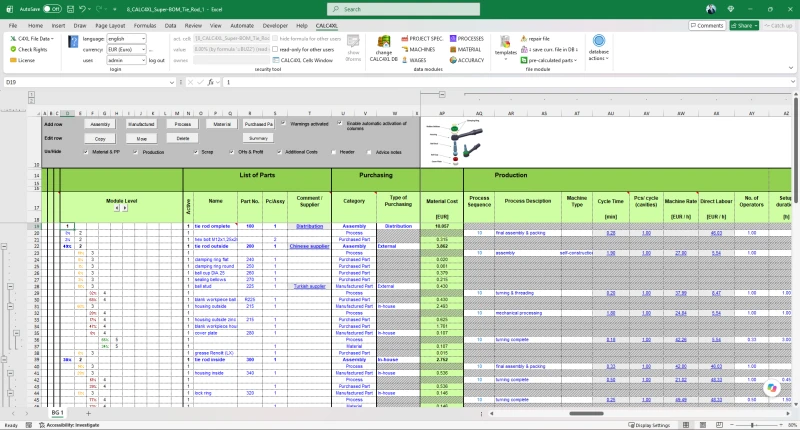Image resolution: width=800 pixels, height=430 pixels.
Task: Click the Search box in title bar
Action: [403, 9]
